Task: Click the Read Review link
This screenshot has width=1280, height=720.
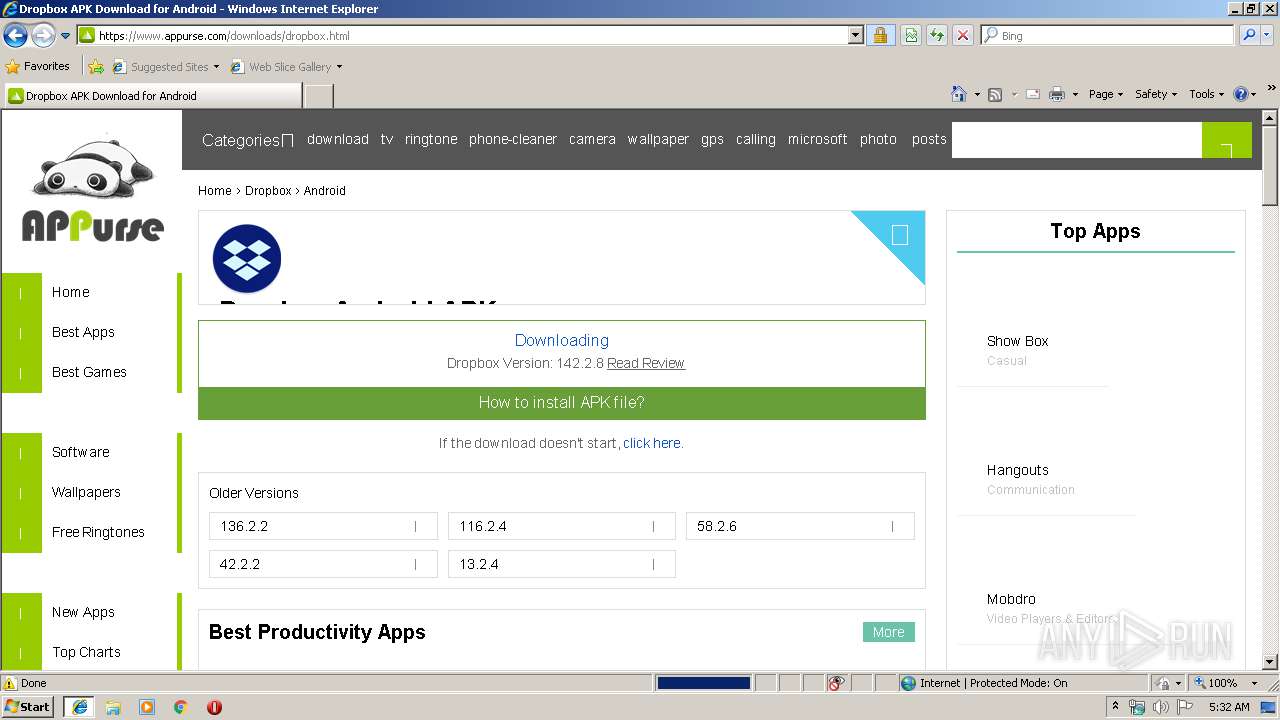Action: (x=646, y=363)
